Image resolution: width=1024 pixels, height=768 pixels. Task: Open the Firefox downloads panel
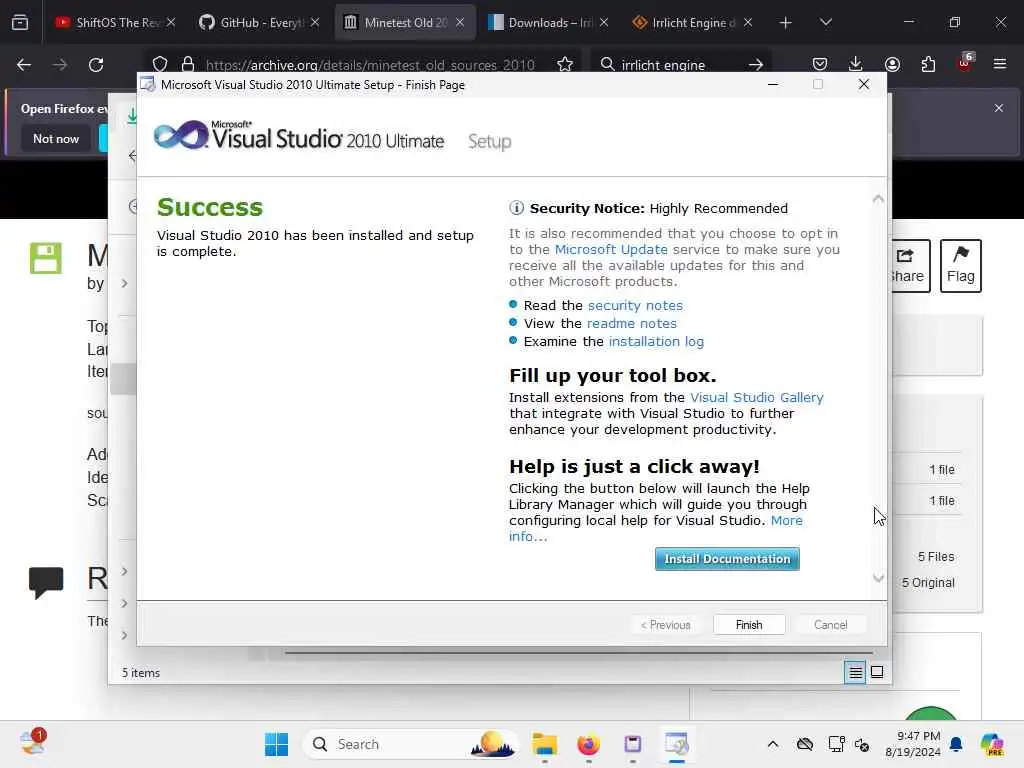tap(856, 64)
